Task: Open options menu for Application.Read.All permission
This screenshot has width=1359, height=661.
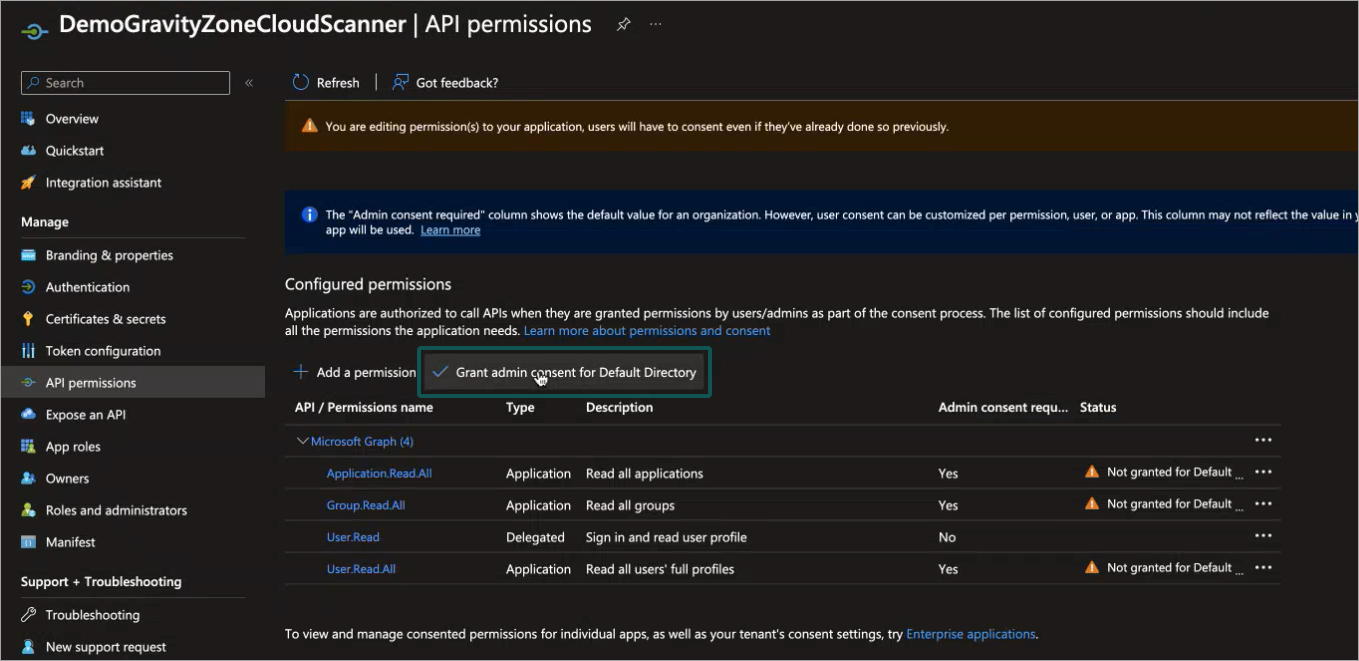Action: 1263,471
